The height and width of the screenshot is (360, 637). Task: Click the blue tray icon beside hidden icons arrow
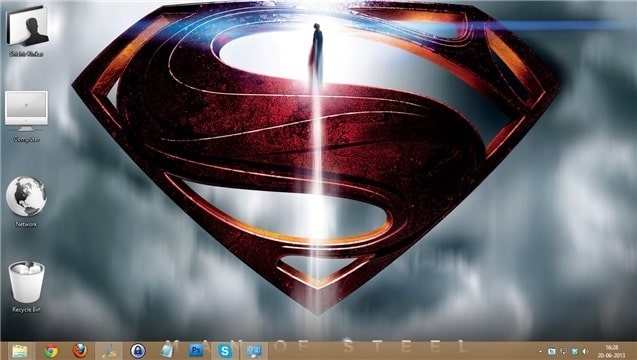552,351
